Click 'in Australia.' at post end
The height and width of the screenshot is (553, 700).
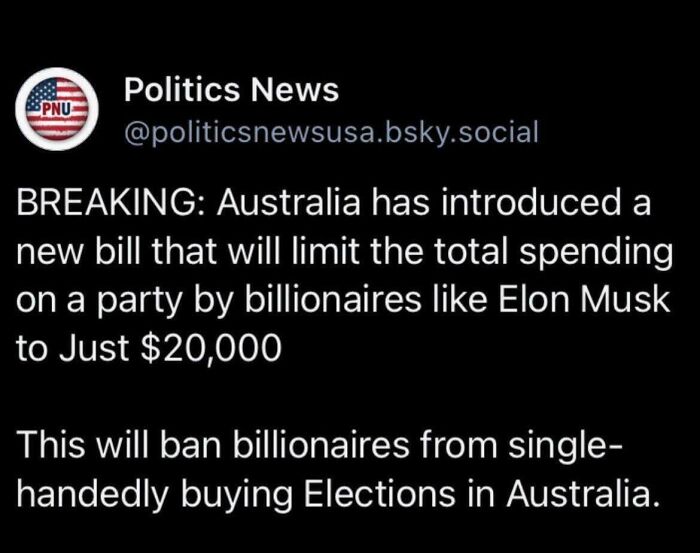tap(563, 494)
